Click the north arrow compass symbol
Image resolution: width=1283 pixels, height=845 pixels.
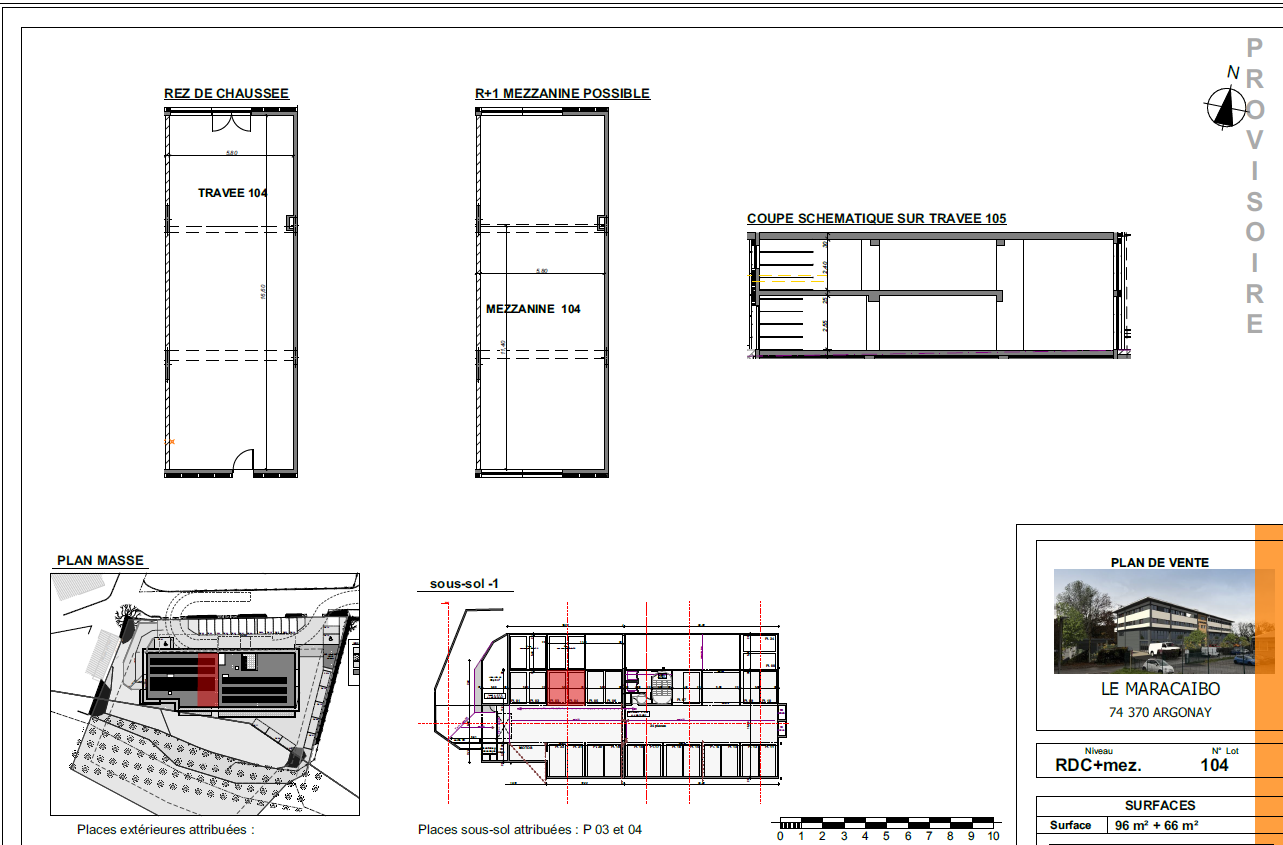[x=1221, y=106]
